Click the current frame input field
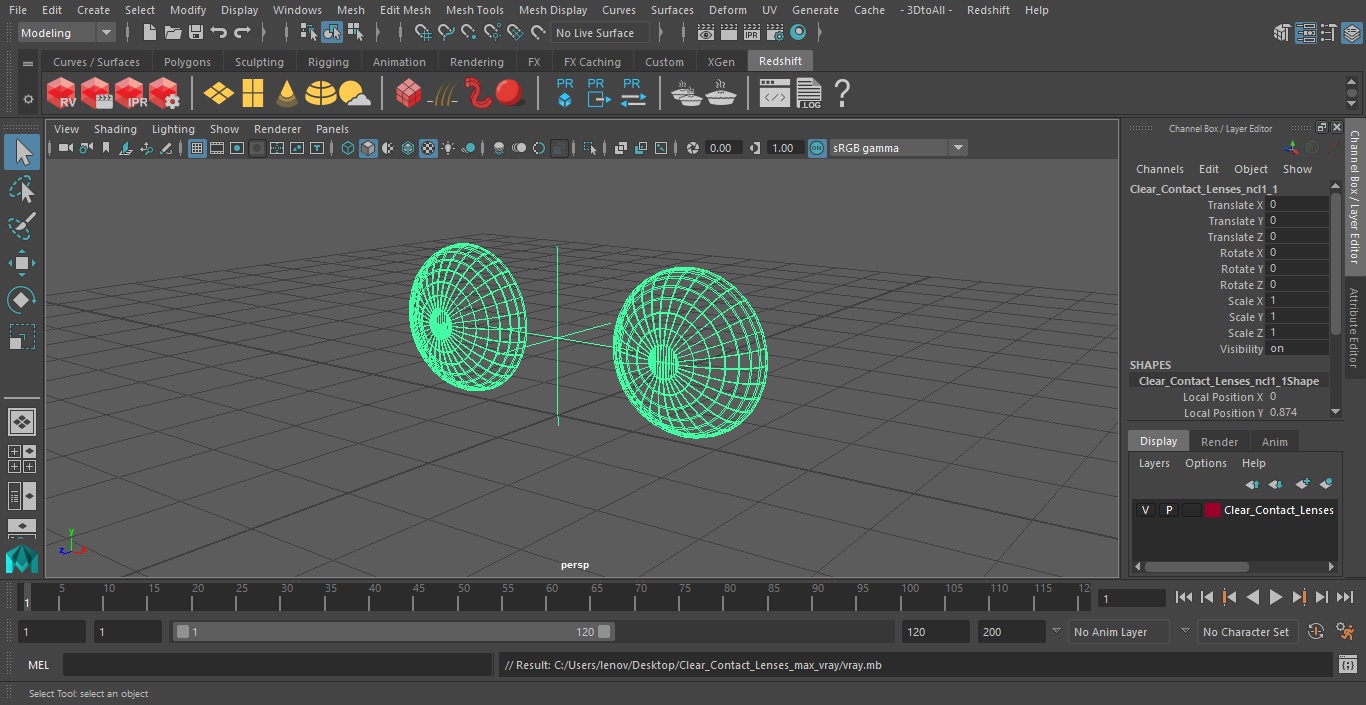1366x705 pixels. pos(1131,598)
